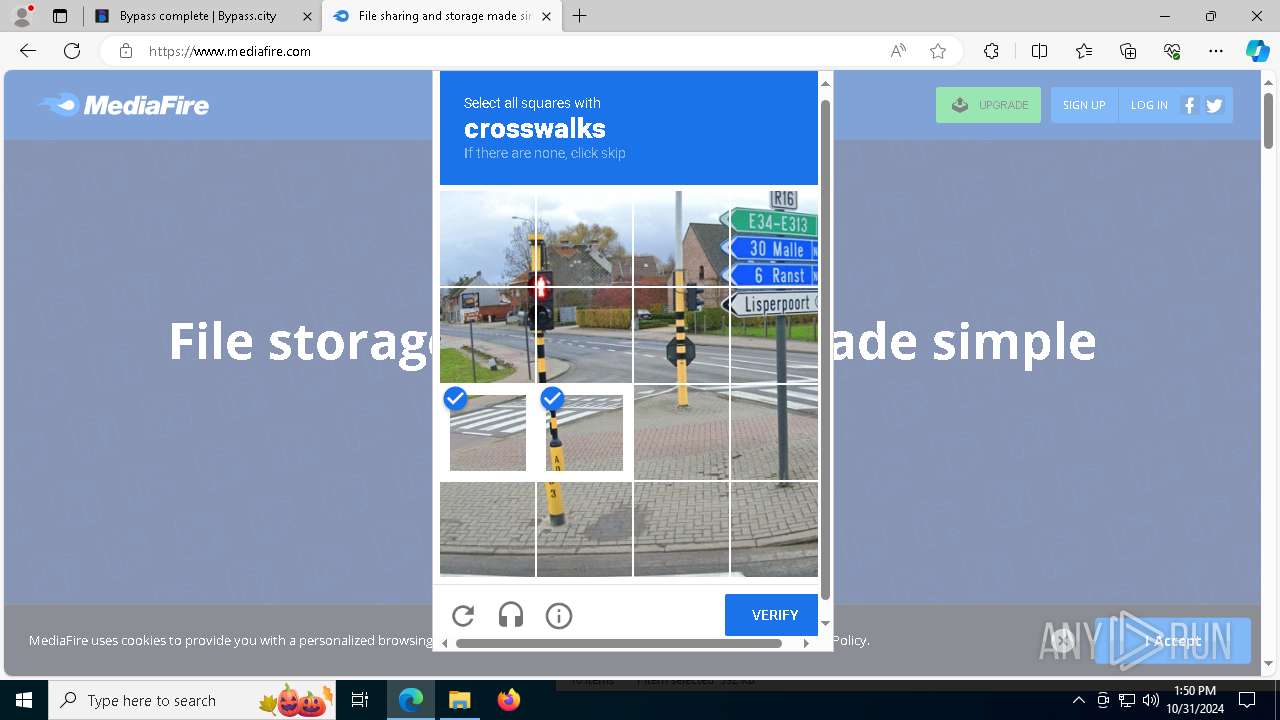Open Read aloud icon
This screenshot has width=1280, height=720.
[898, 51]
